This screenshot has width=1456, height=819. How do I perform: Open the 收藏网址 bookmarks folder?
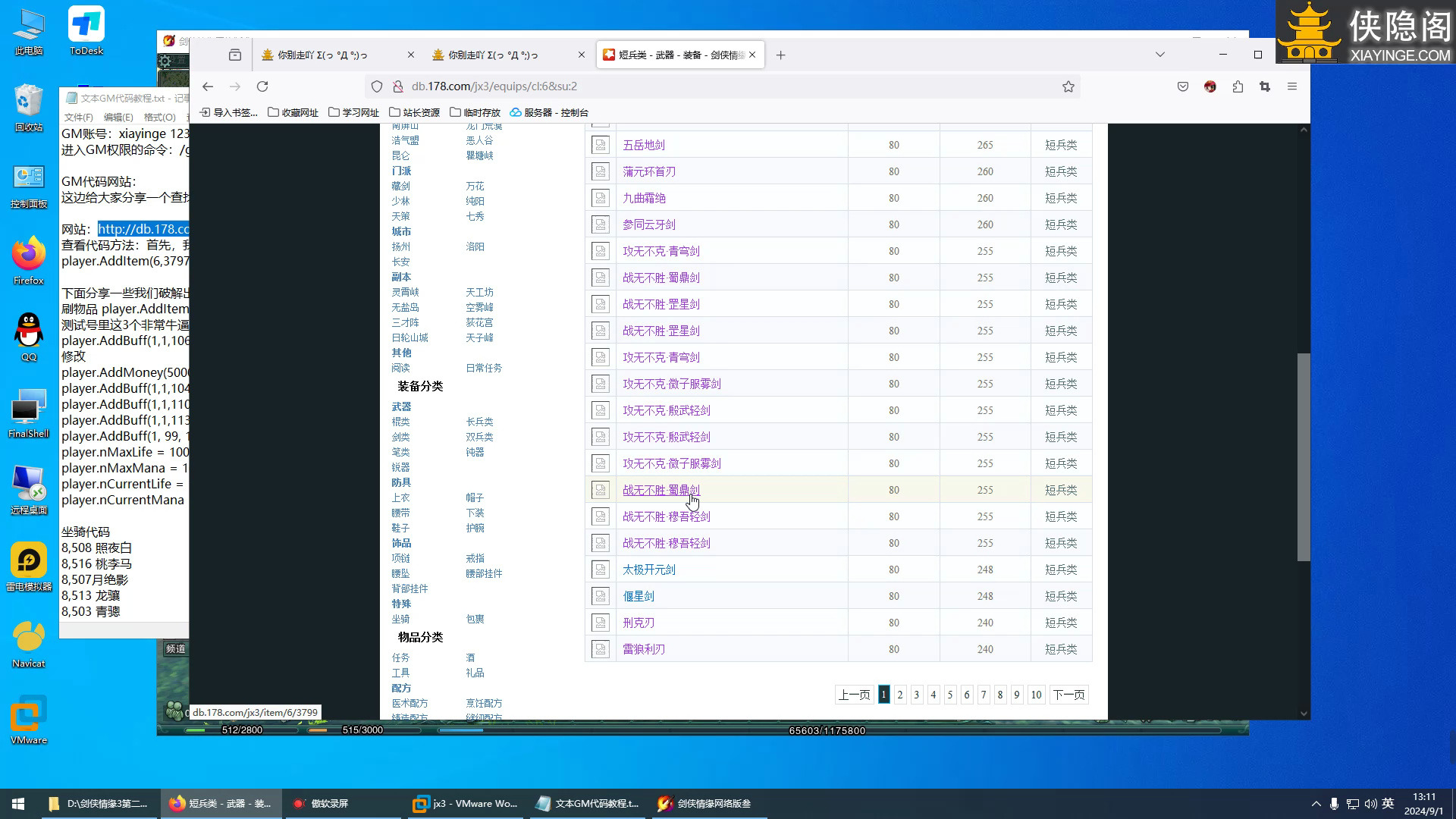(293, 112)
